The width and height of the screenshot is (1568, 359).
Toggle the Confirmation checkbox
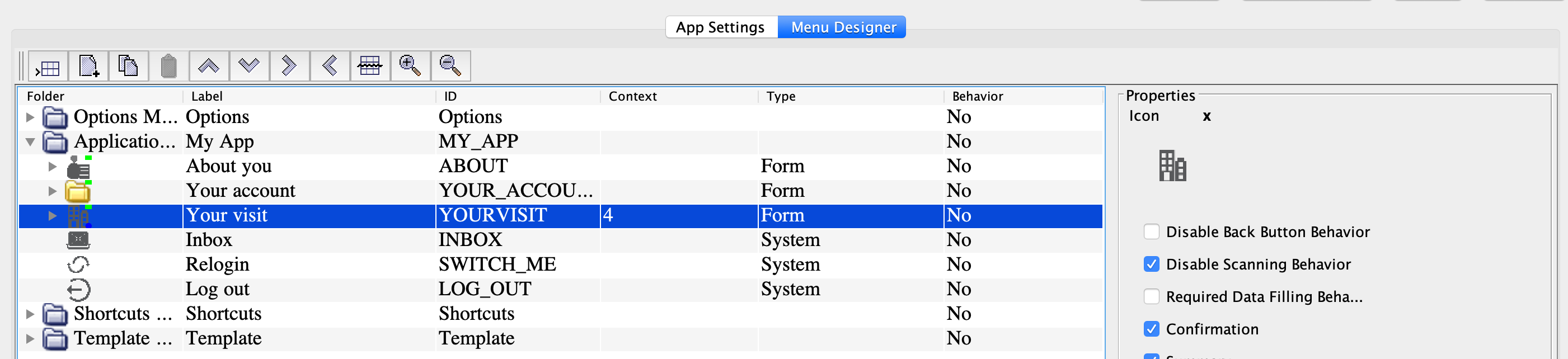[1151, 329]
